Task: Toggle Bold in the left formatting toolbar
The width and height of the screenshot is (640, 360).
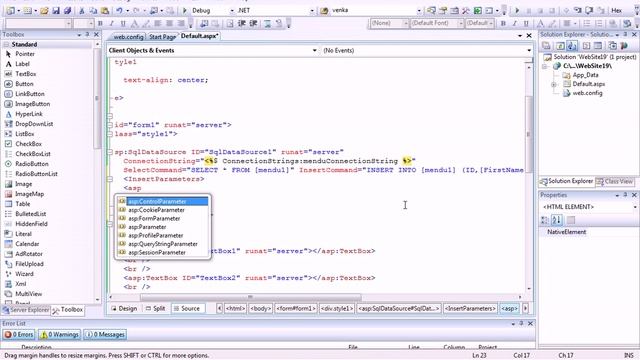Action: tap(100, 24)
